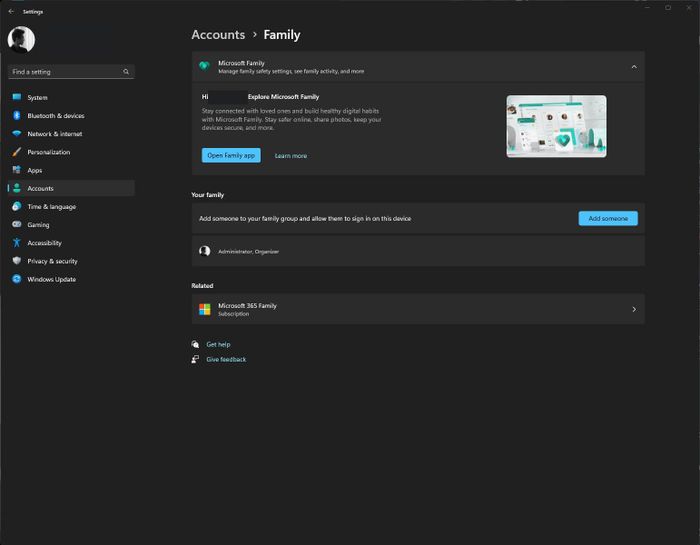Select the Windows Update sync icon
The height and width of the screenshot is (545, 700).
pyautogui.click(x=17, y=279)
